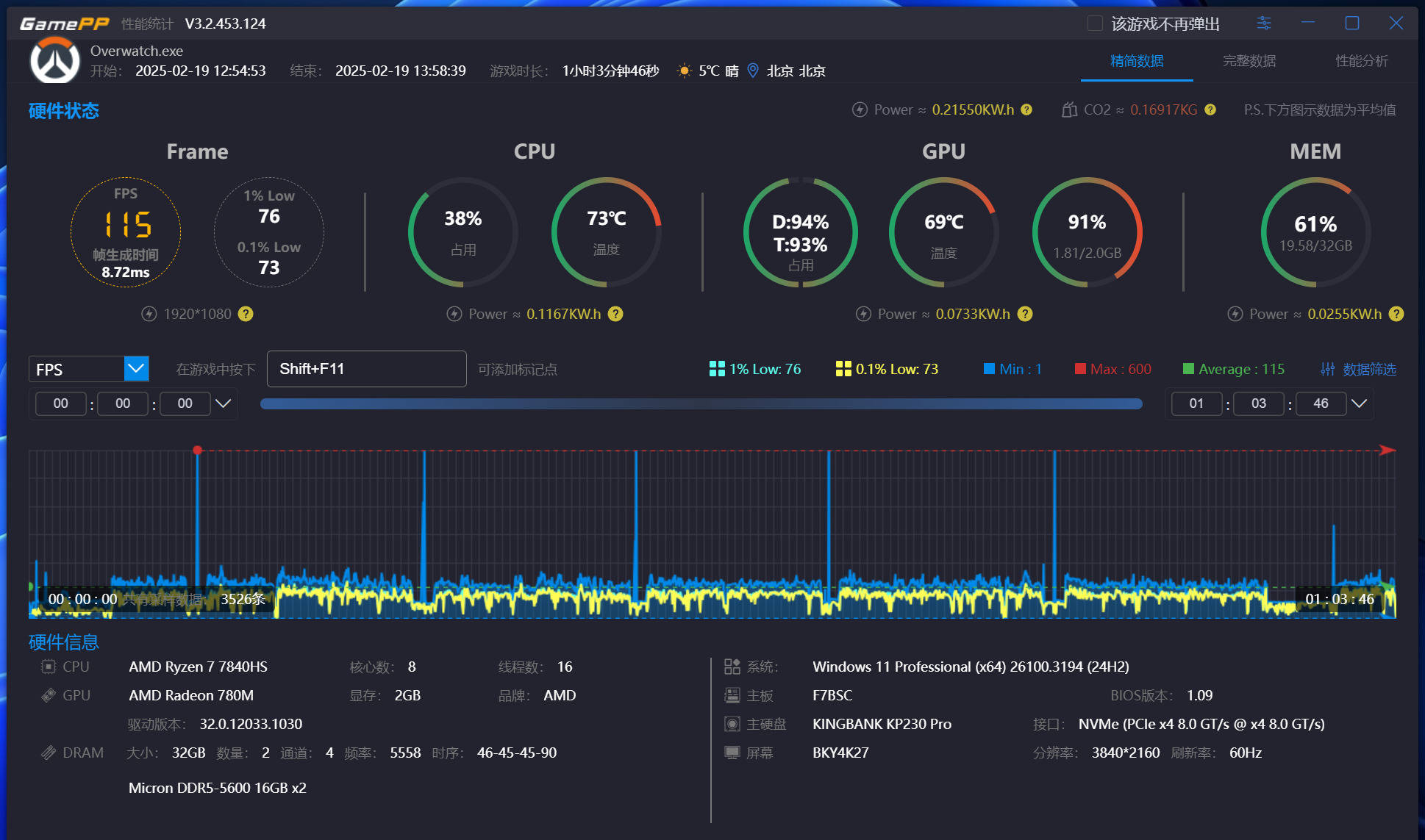Viewport: 1425px width, 840px height.
Task: Click the Beijing location pin icon
Action: (753, 71)
